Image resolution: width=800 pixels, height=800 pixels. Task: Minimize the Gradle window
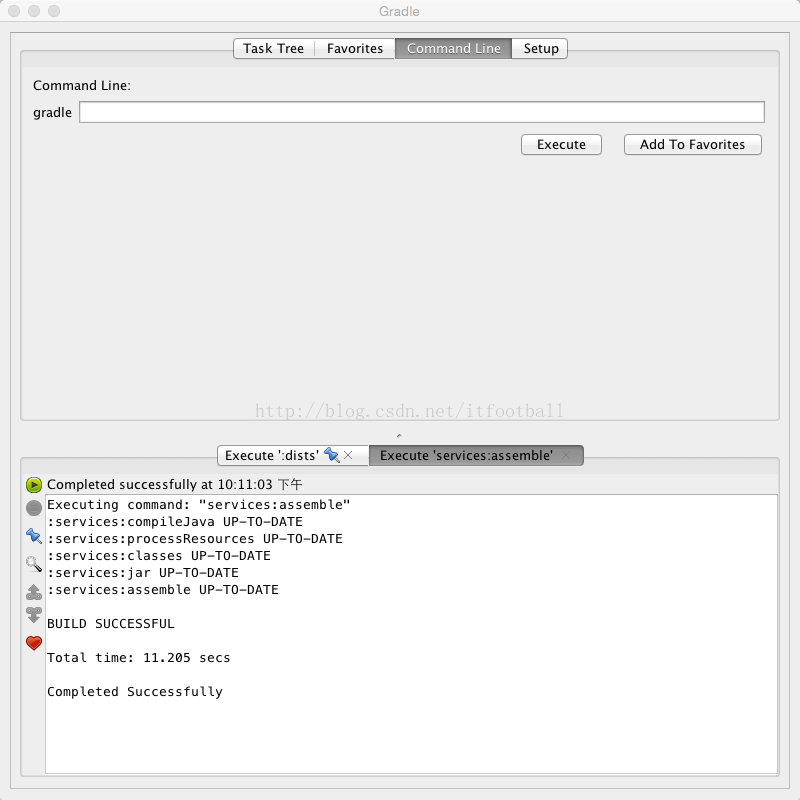34,11
